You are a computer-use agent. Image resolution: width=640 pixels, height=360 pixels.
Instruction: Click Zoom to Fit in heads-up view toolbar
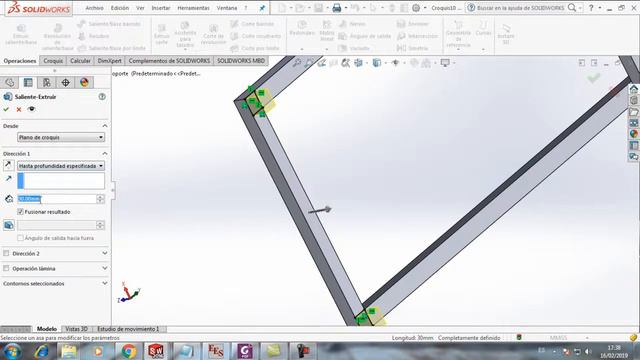click(x=297, y=63)
